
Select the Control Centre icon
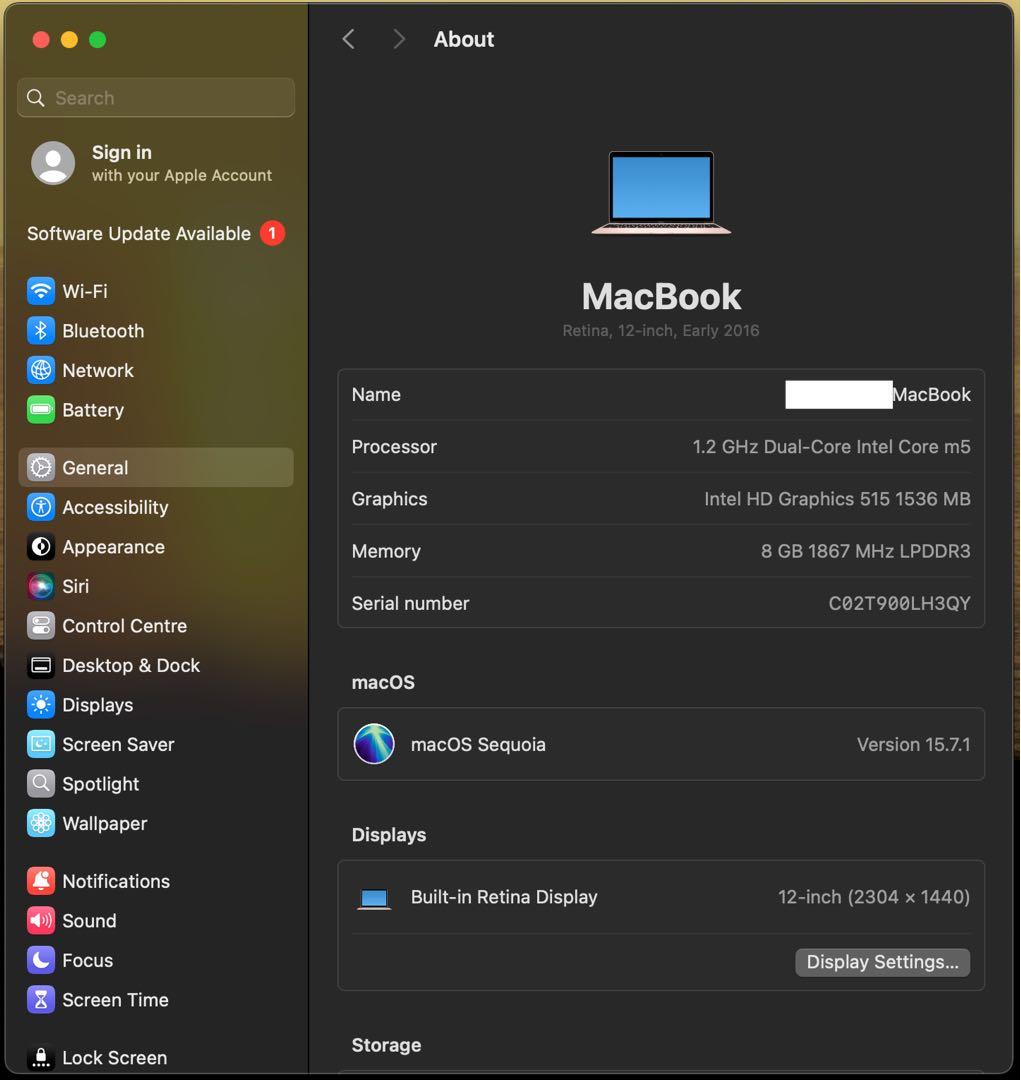click(x=40, y=626)
